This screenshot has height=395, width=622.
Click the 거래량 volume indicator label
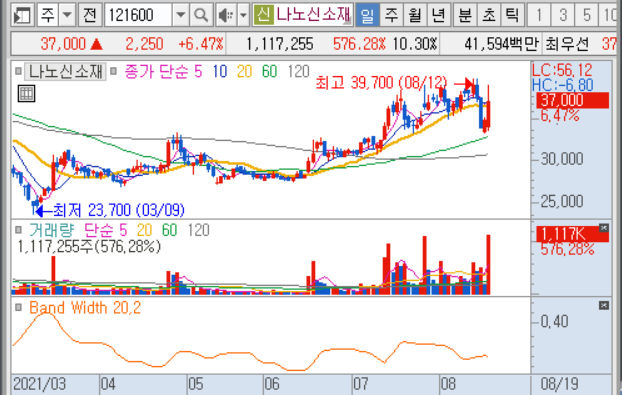(52, 230)
